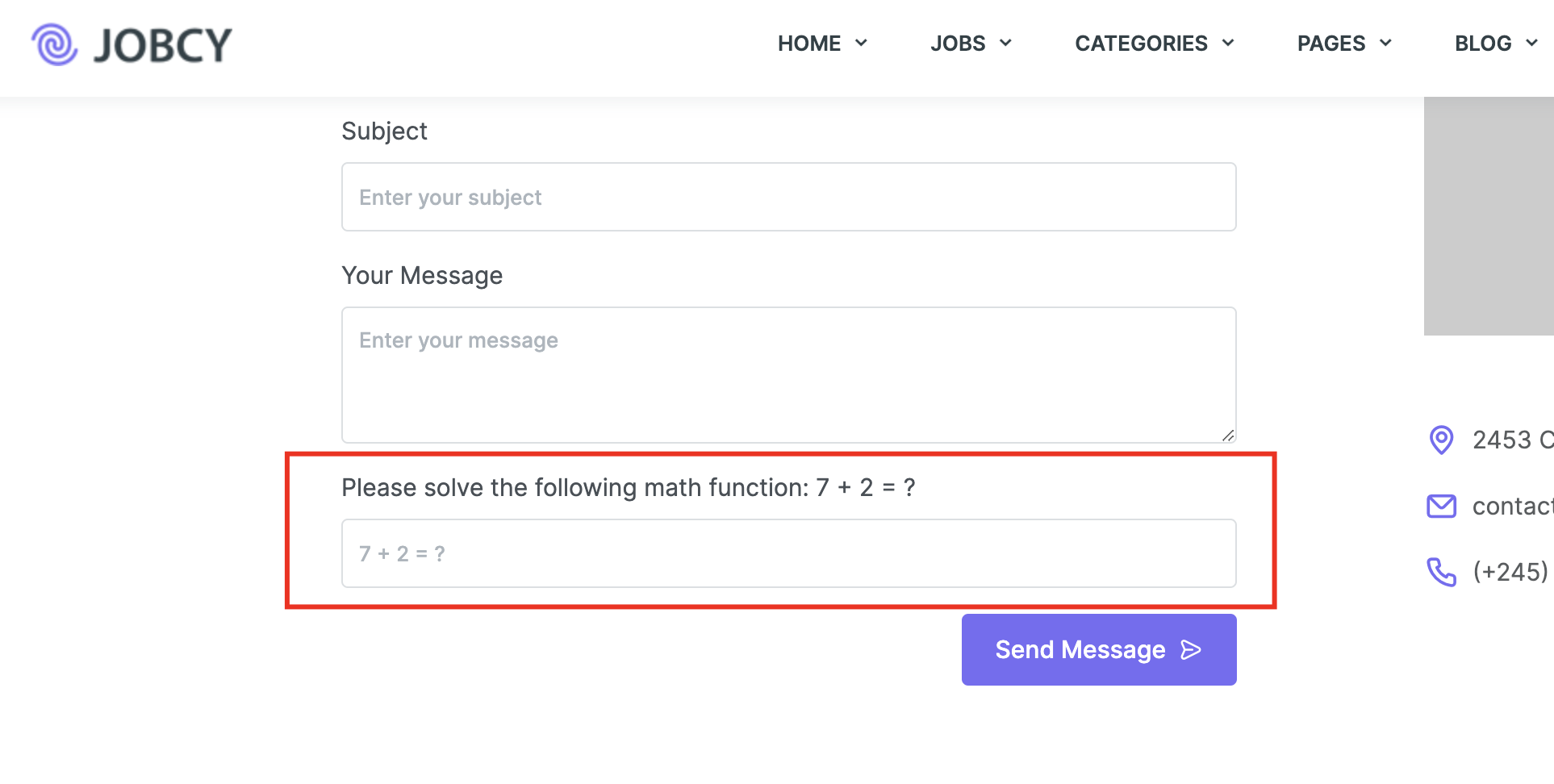
Task: Expand the Categories dropdown chevron
Action: 1228,43
